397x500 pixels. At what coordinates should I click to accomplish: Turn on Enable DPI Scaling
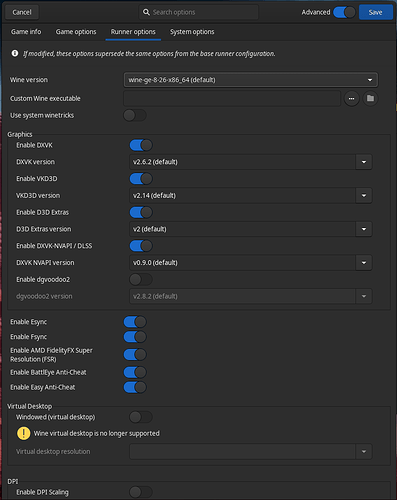pyautogui.click(x=141, y=492)
